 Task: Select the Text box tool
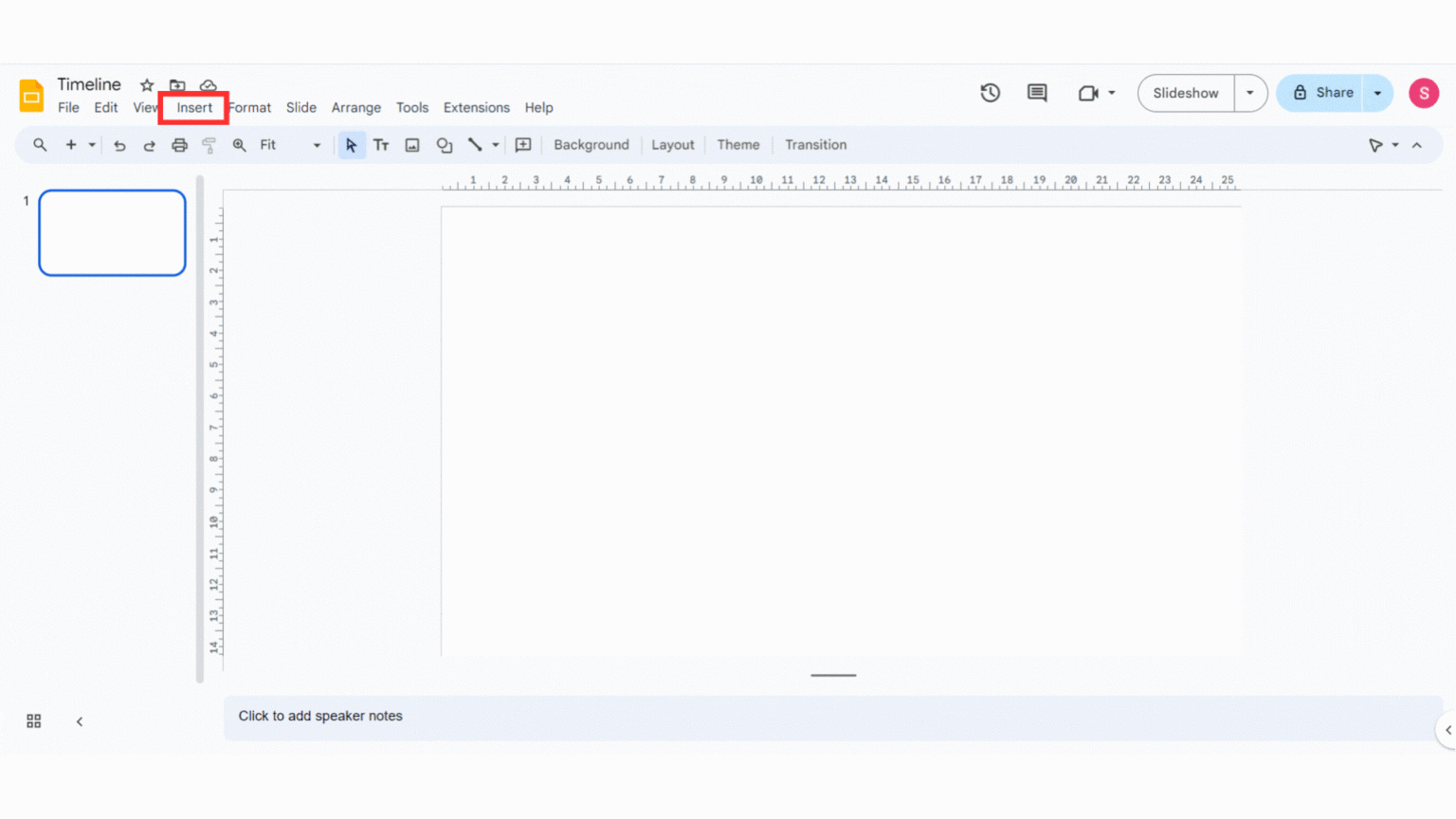381,144
